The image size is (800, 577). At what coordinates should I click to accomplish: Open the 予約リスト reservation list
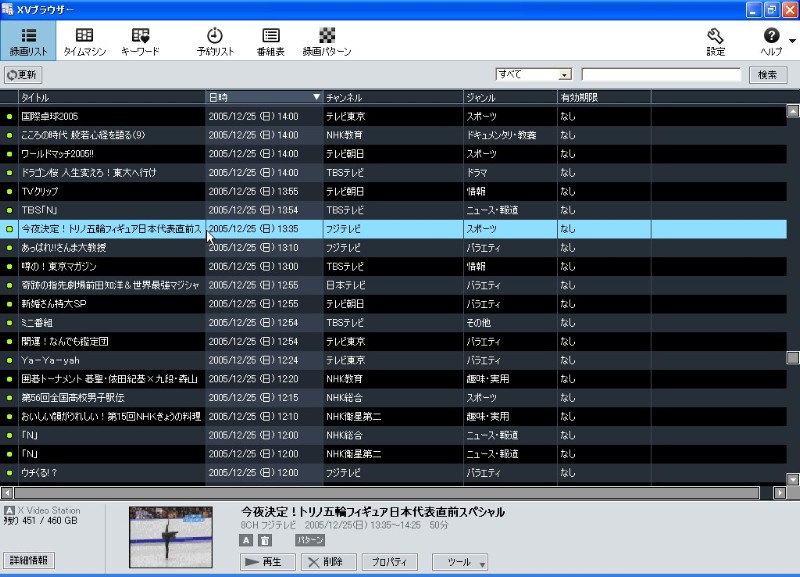(x=215, y=41)
